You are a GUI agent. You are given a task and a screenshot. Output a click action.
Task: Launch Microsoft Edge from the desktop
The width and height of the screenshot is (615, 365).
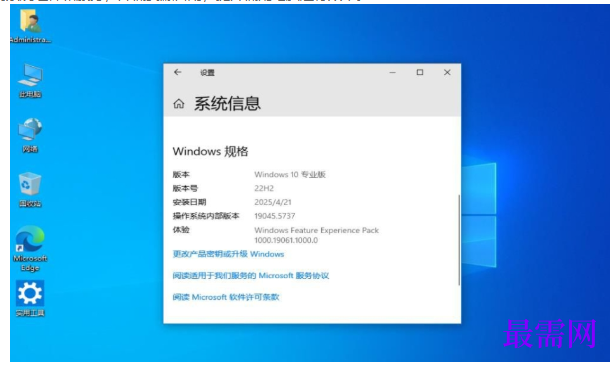30,249
